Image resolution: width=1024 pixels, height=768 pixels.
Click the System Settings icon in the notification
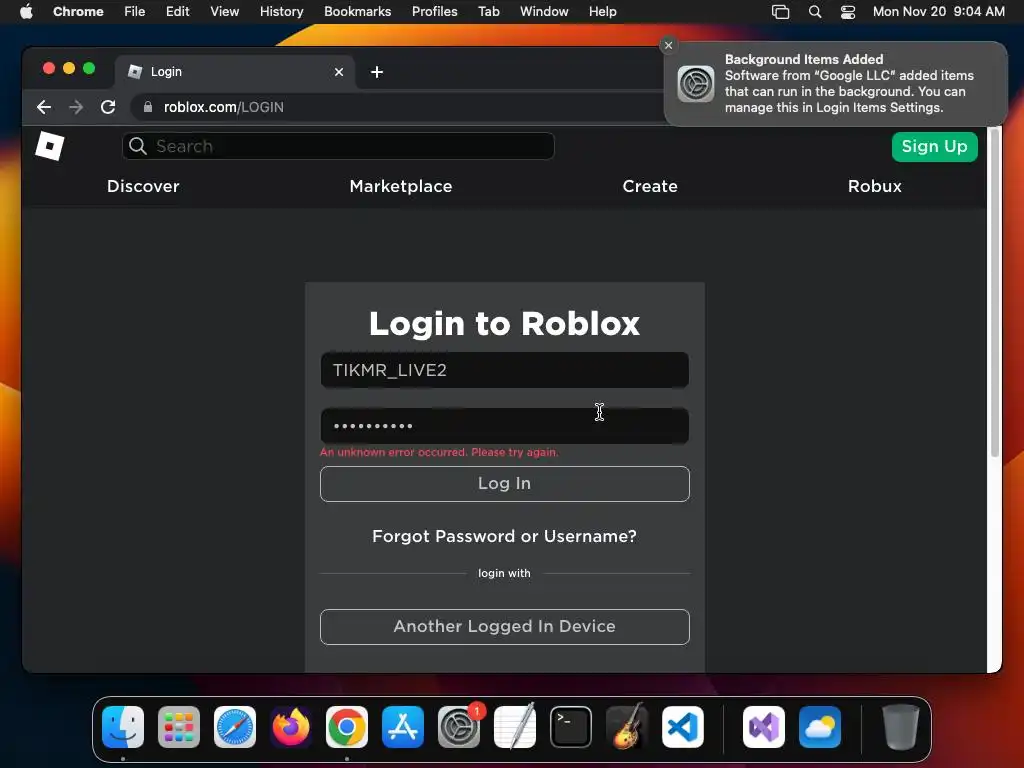click(x=696, y=84)
